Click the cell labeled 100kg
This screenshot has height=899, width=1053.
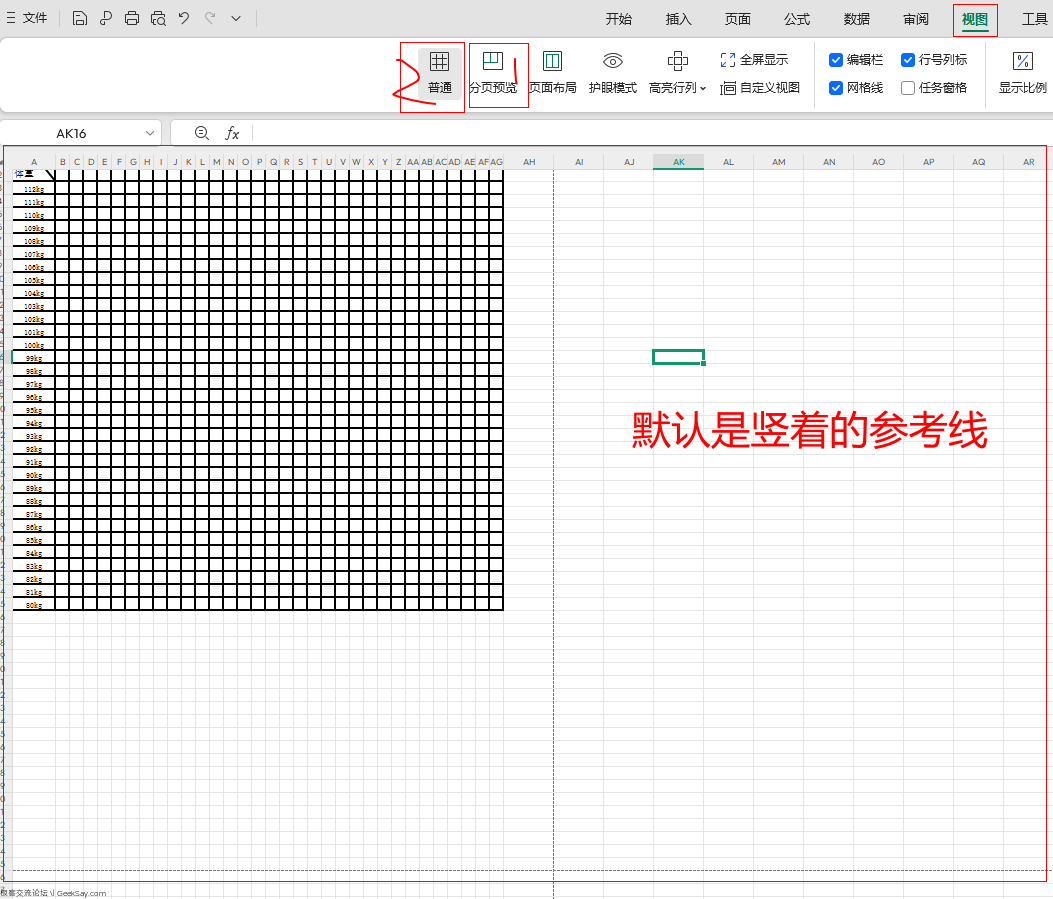(34, 345)
